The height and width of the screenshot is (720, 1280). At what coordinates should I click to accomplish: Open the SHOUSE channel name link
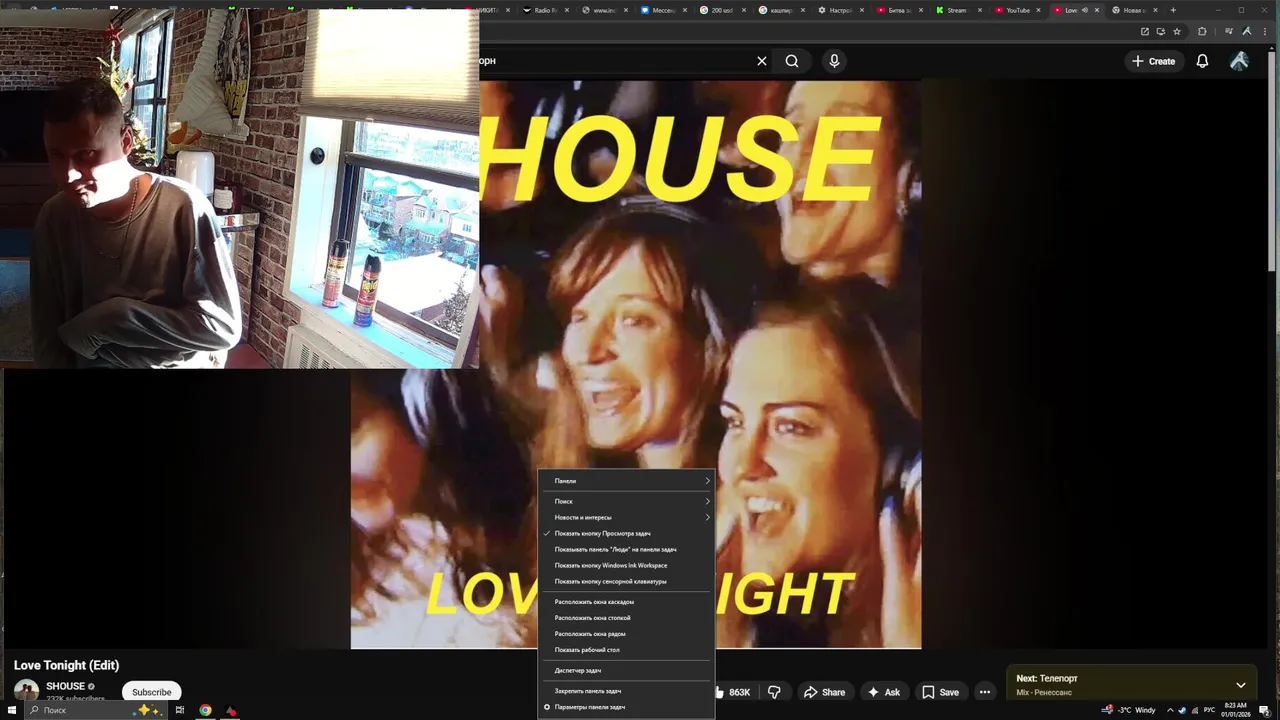(x=65, y=686)
